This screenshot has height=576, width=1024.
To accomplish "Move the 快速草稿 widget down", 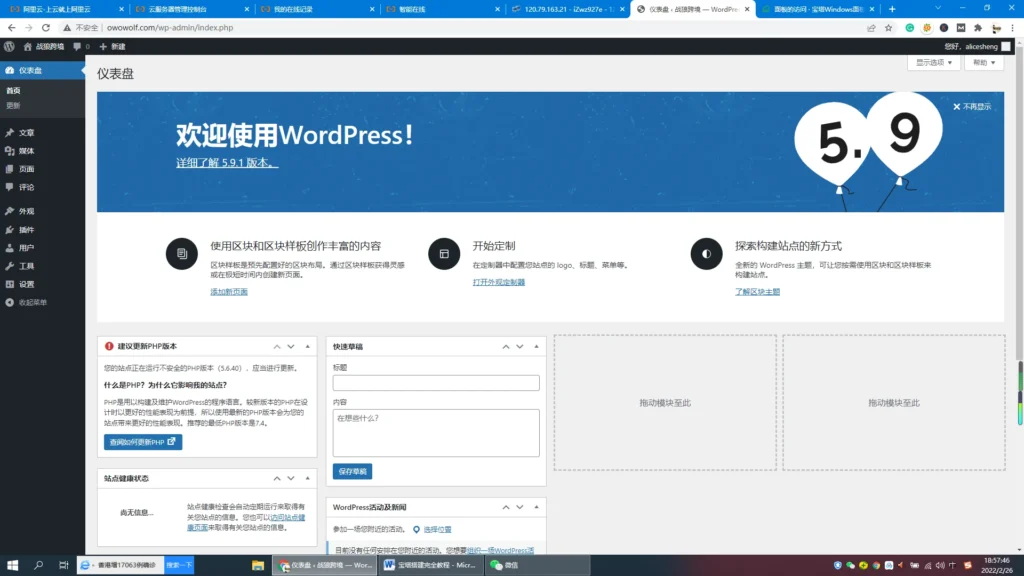I will pos(520,347).
